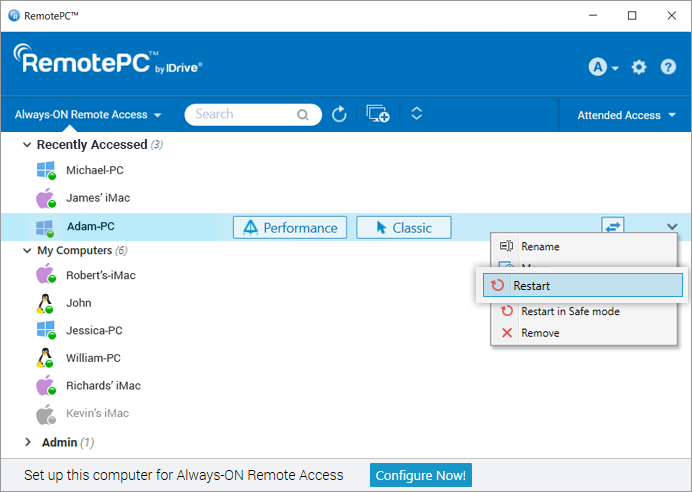Image resolution: width=692 pixels, height=492 pixels.
Task: Click the Windows icon beside Jessica-PC
Action: [x=46, y=331]
